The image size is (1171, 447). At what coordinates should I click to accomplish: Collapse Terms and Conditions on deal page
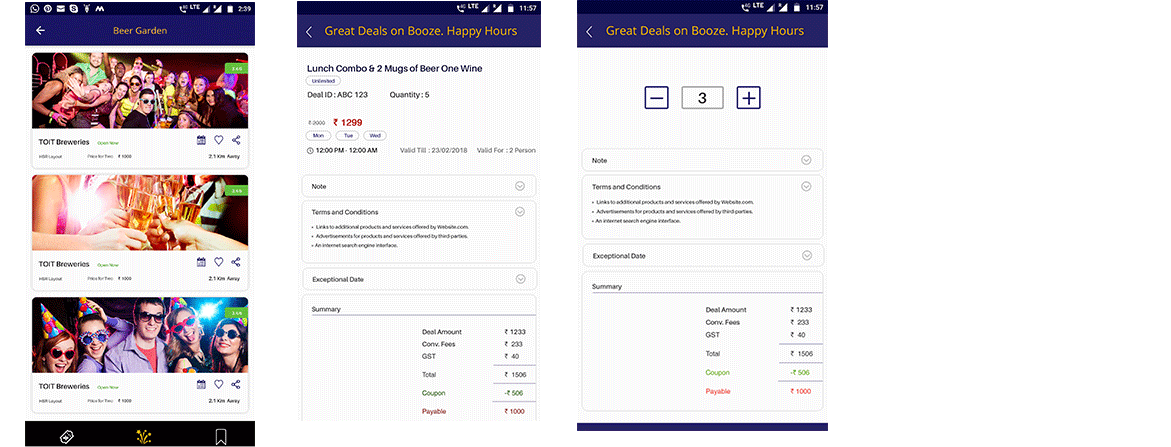pos(519,212)
